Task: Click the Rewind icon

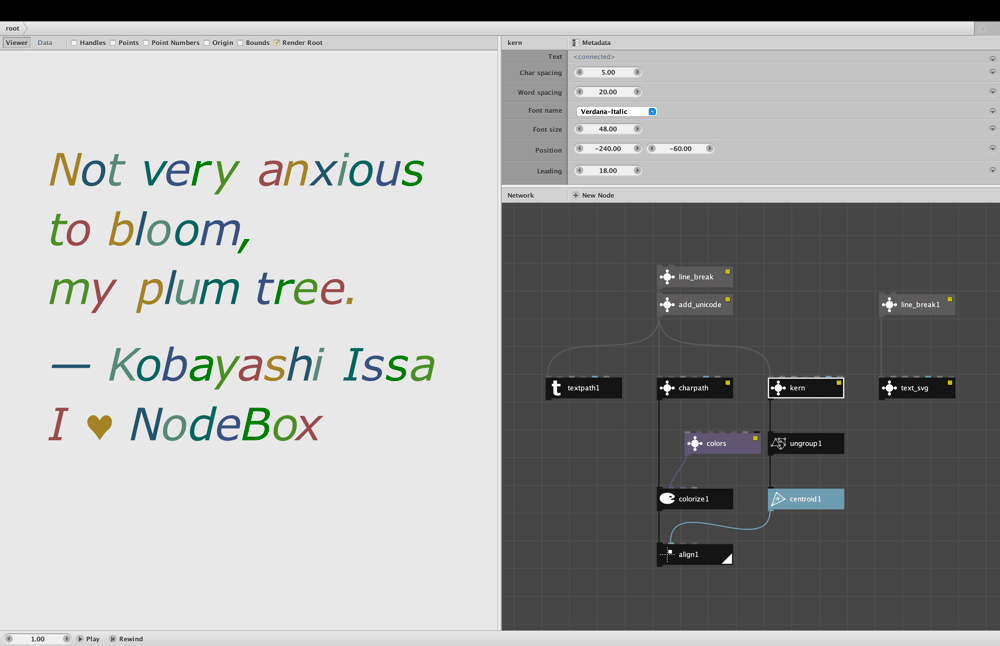Action: (x=113, y=638)
